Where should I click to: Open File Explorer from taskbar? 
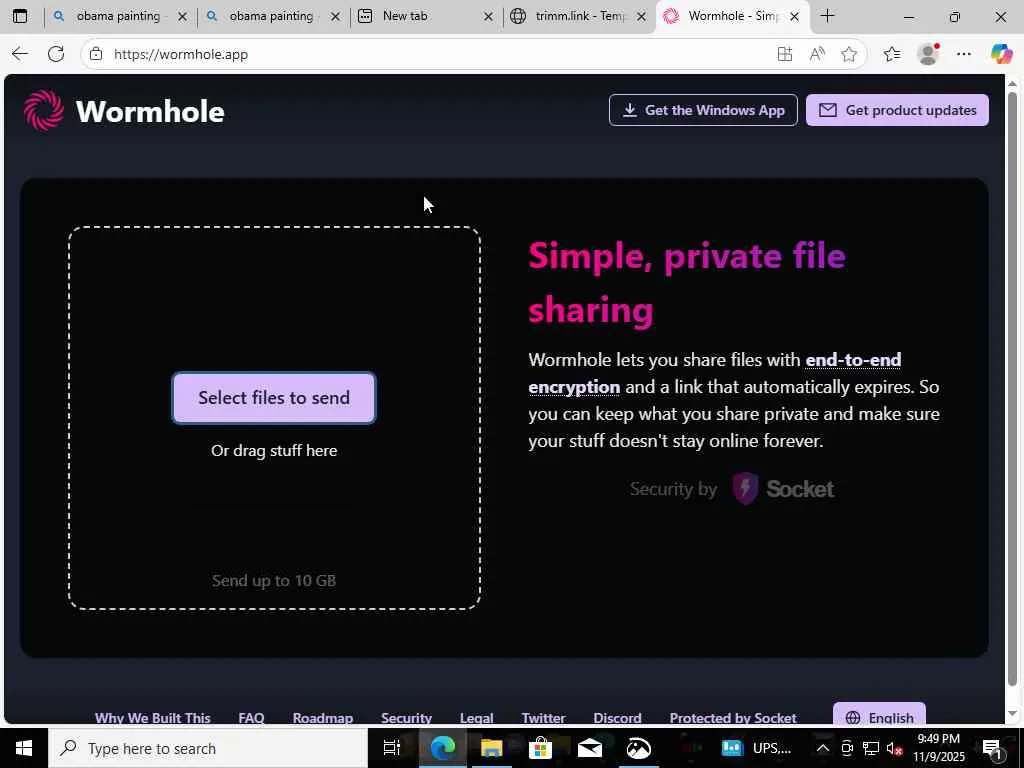[x=491, y=748]
